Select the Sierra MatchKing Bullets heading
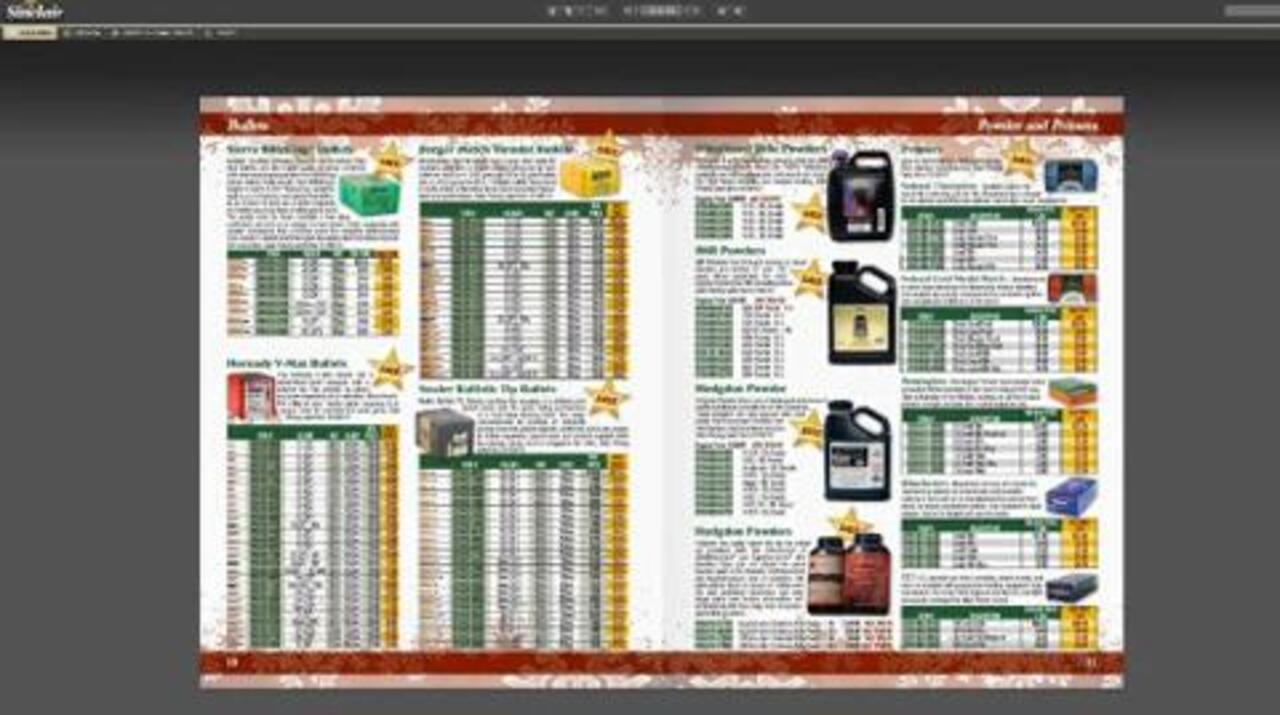 click(x=289, y=149)
